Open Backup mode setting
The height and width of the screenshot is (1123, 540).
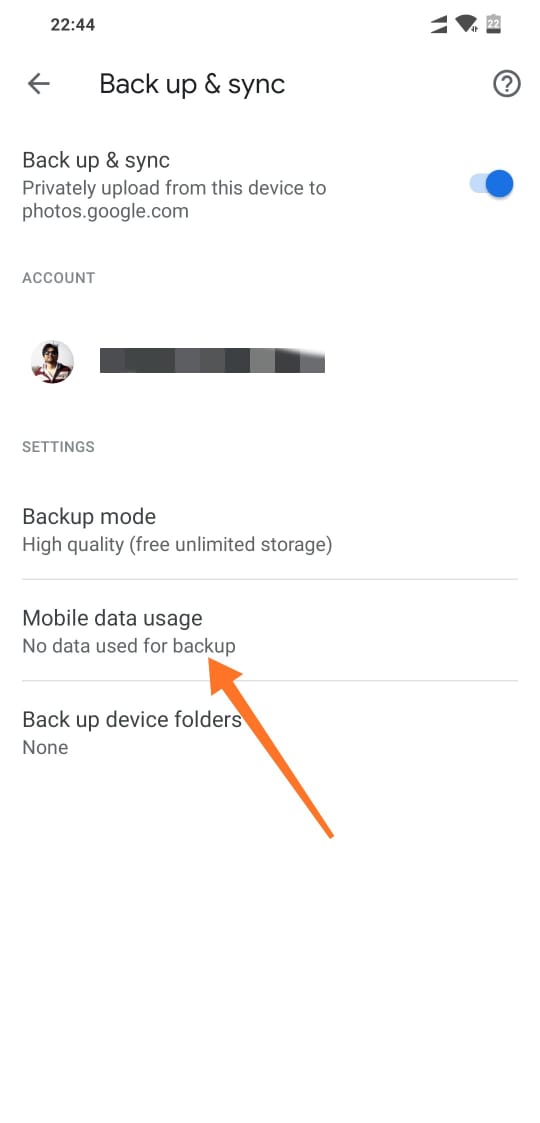click(269, 530)
